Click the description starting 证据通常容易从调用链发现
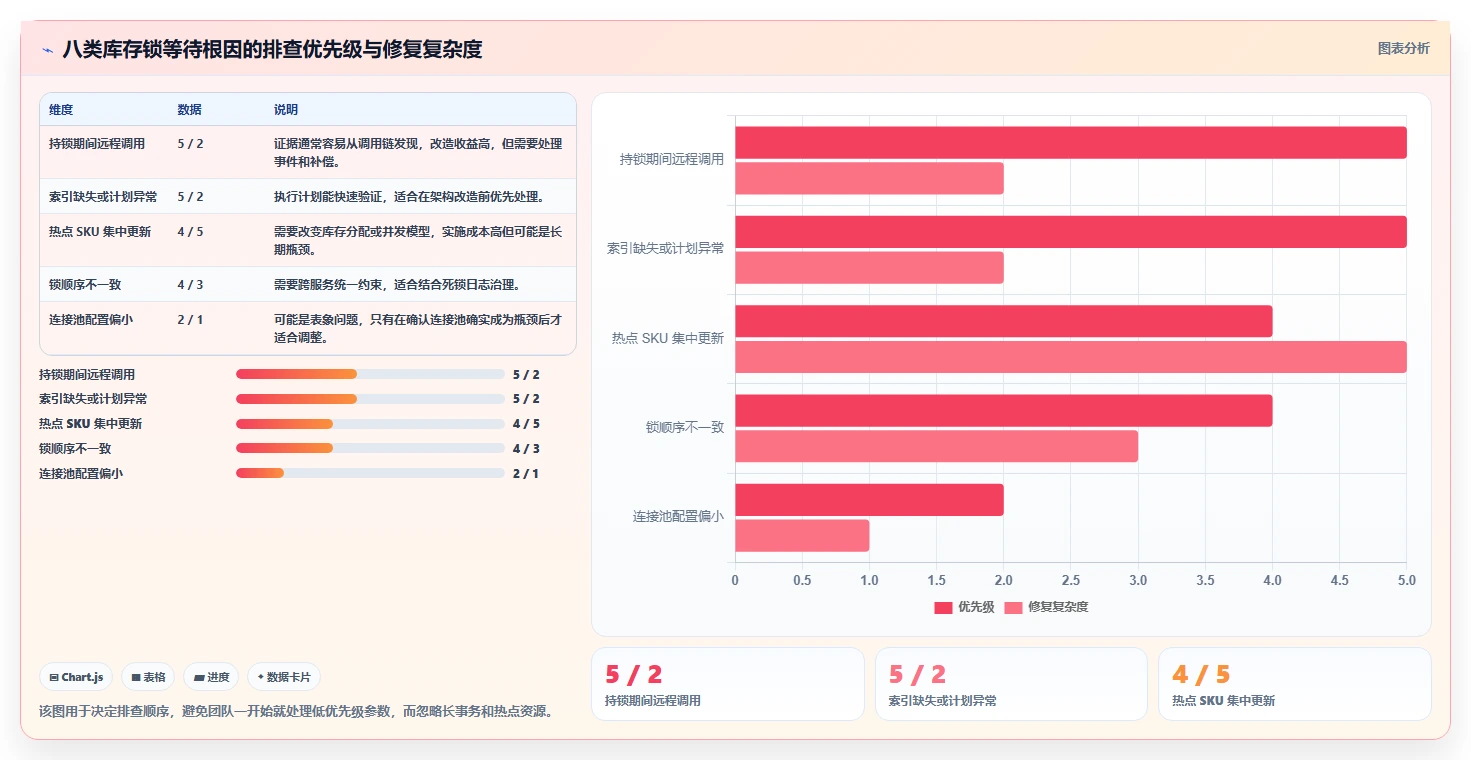 pos(418,152)
